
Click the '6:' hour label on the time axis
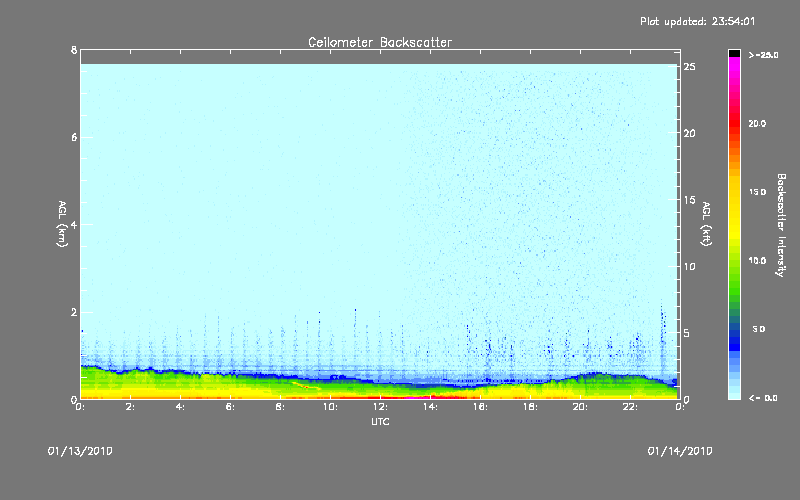[x=231, y=407]
